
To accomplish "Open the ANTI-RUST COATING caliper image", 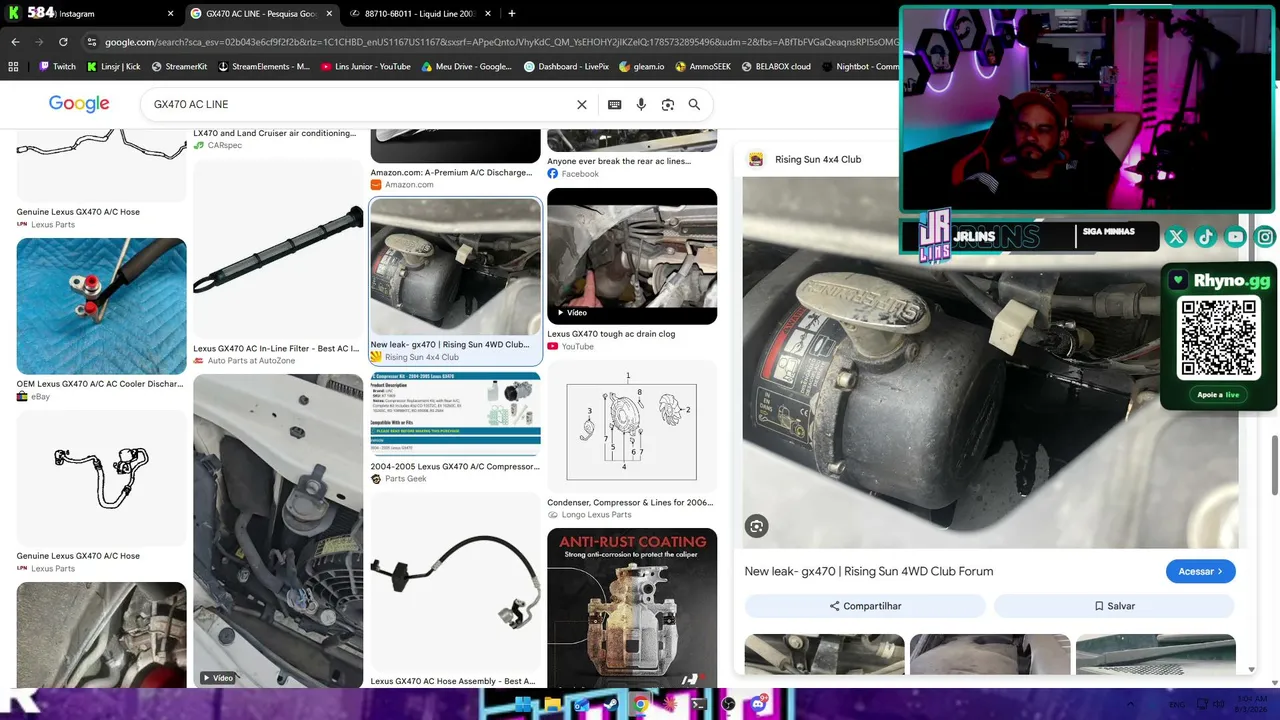I will pyautogui.click(x=632, y=608).
